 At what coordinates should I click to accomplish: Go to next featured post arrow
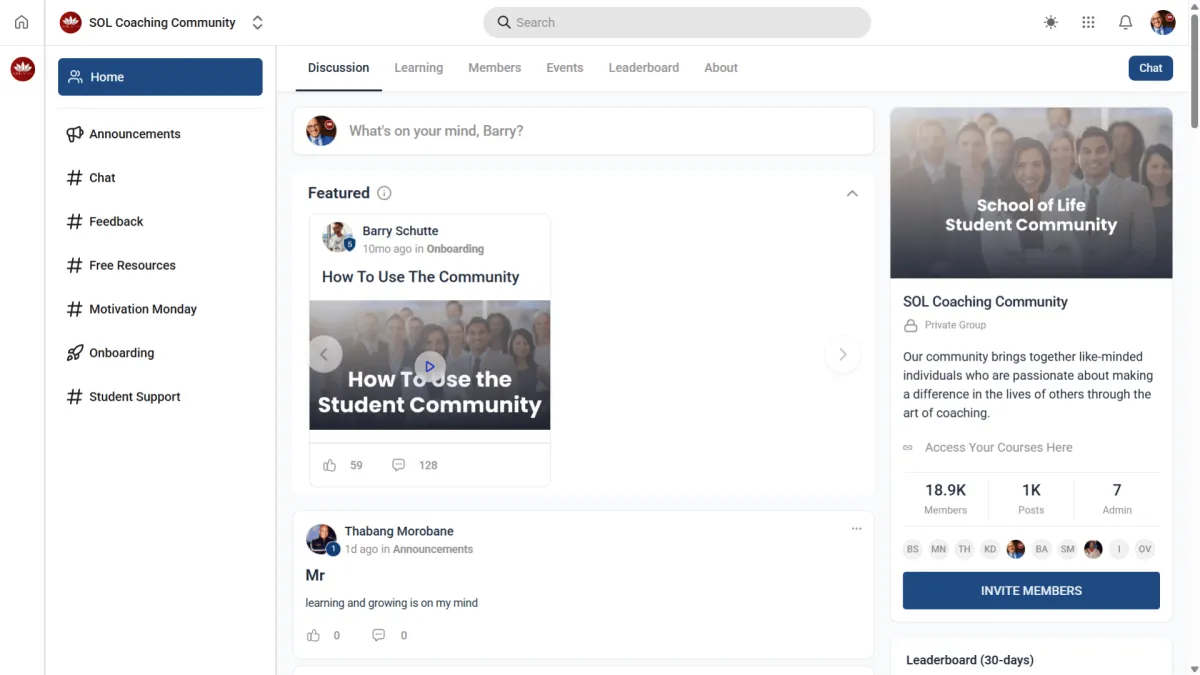(x=843, y=354)
